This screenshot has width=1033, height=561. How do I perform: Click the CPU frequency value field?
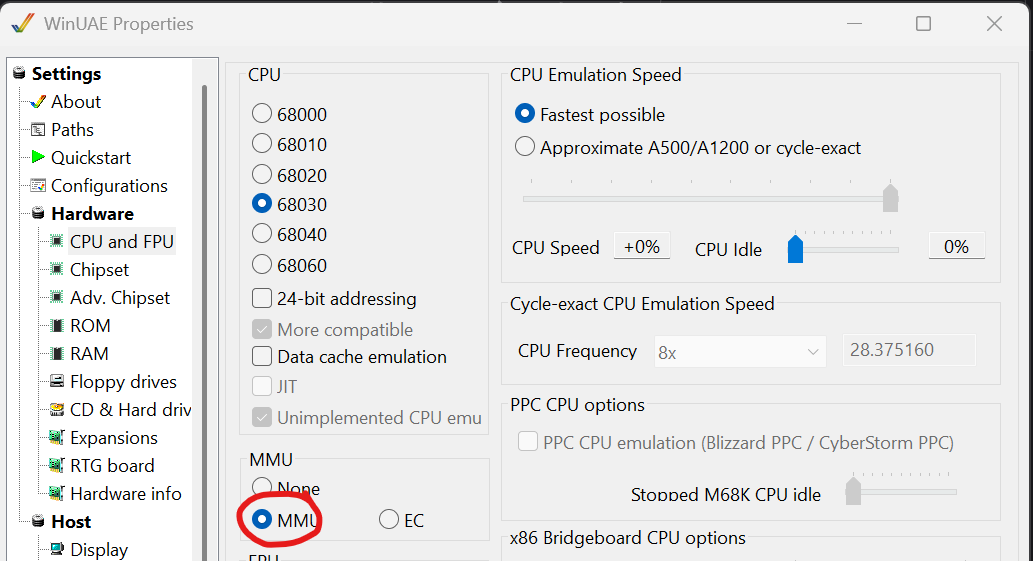pyautogui.click(x=909, y=351)
